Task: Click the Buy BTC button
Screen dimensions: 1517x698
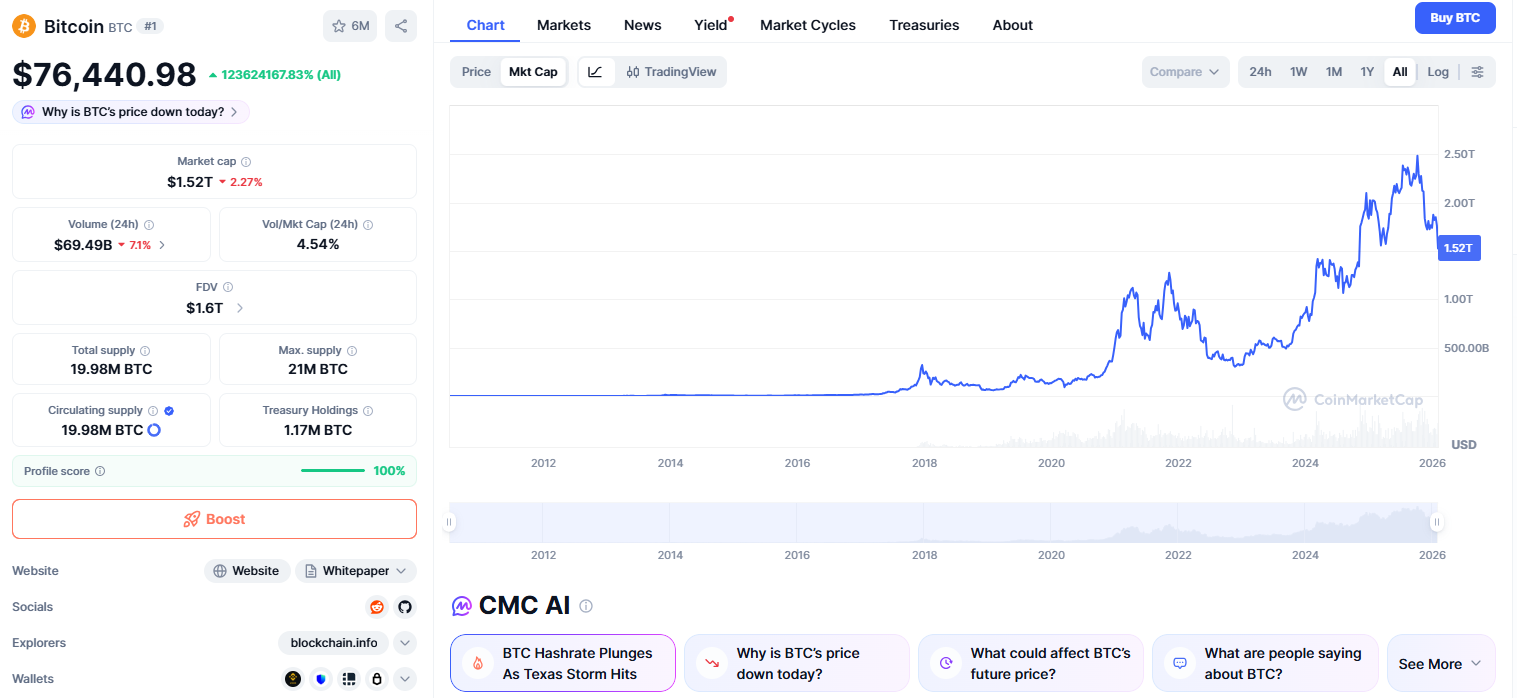Action: tap(1454, 18)
